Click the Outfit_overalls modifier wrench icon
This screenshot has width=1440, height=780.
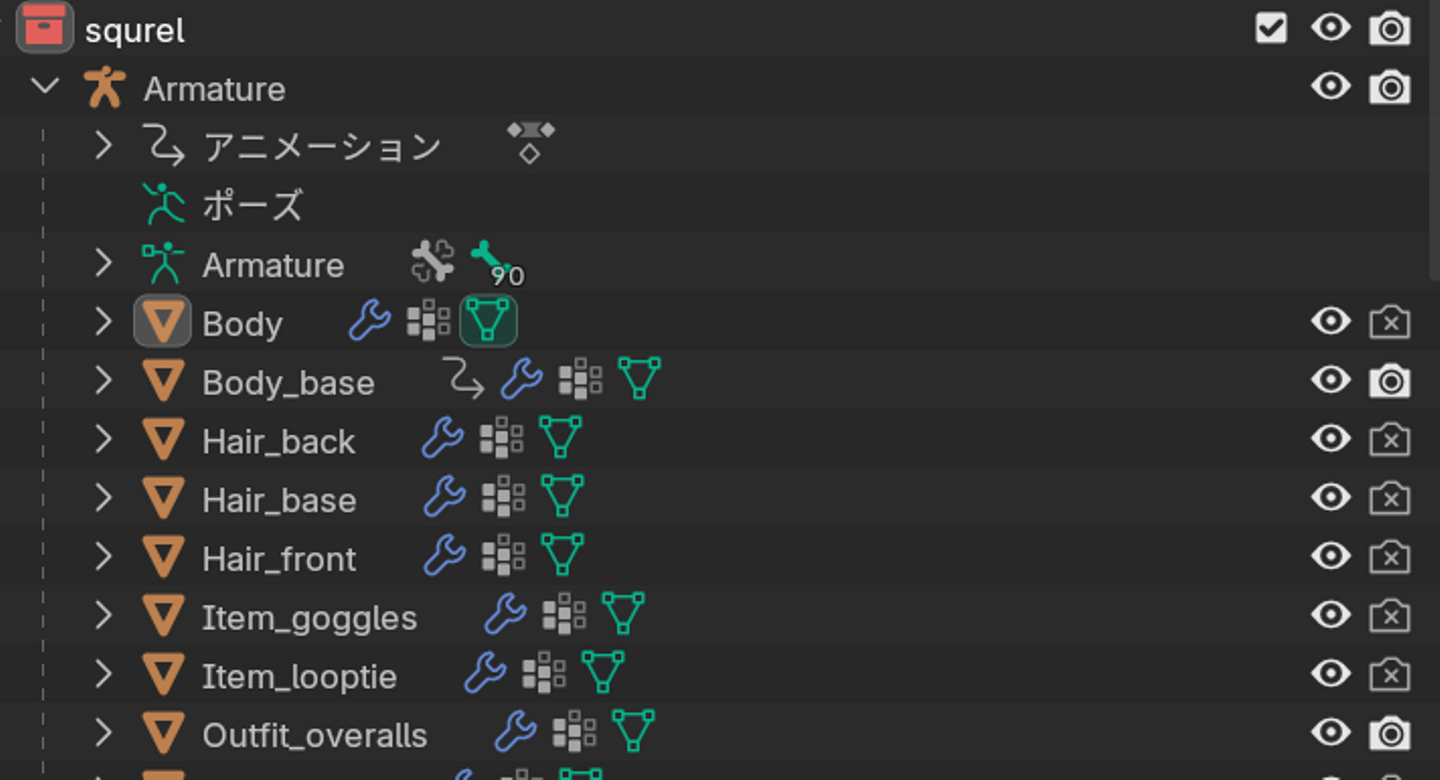pos(516,732)
